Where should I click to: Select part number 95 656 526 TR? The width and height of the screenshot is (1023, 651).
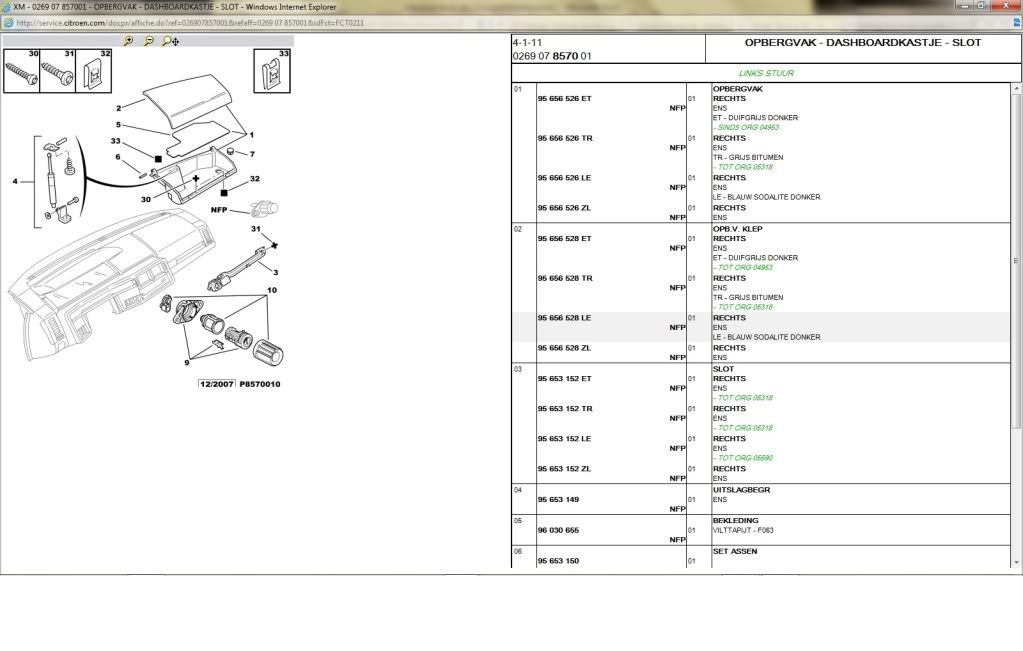565,138
